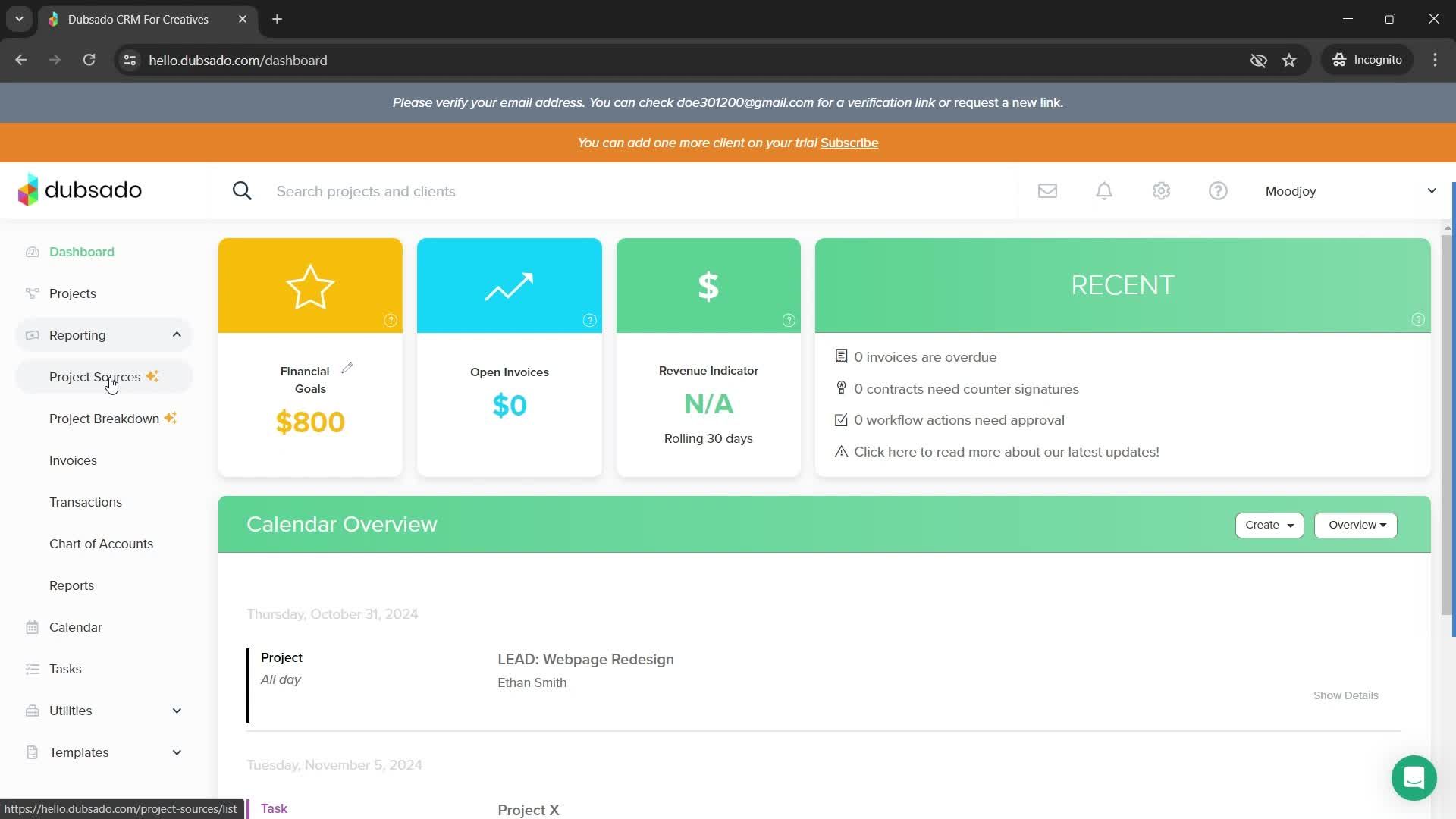Viewport: 1456px width, 819px height.
Task: Open the Create dropdown
Action: click(x=1269, y=525)
